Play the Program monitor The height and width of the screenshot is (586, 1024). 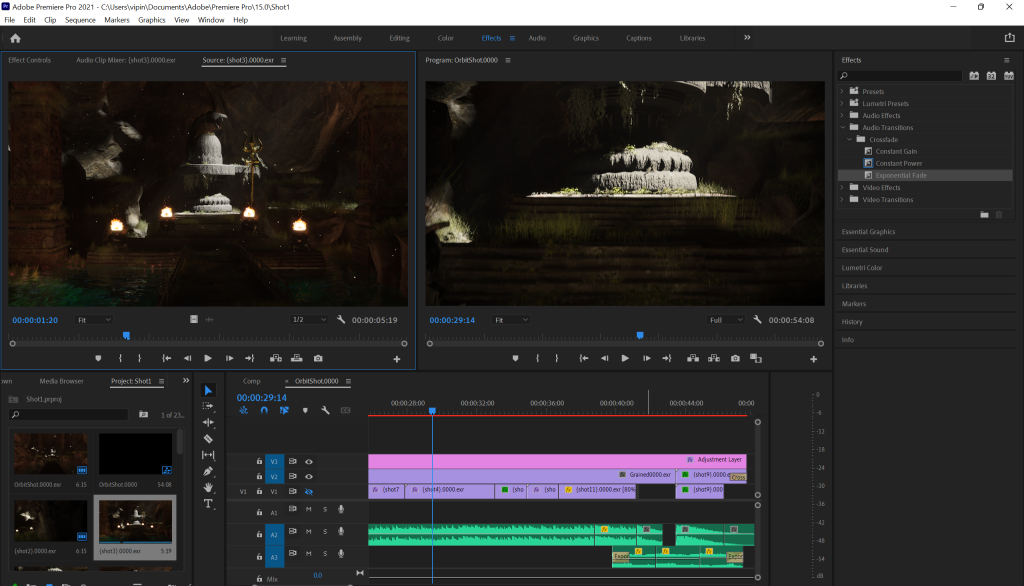[x=625, y=359]
